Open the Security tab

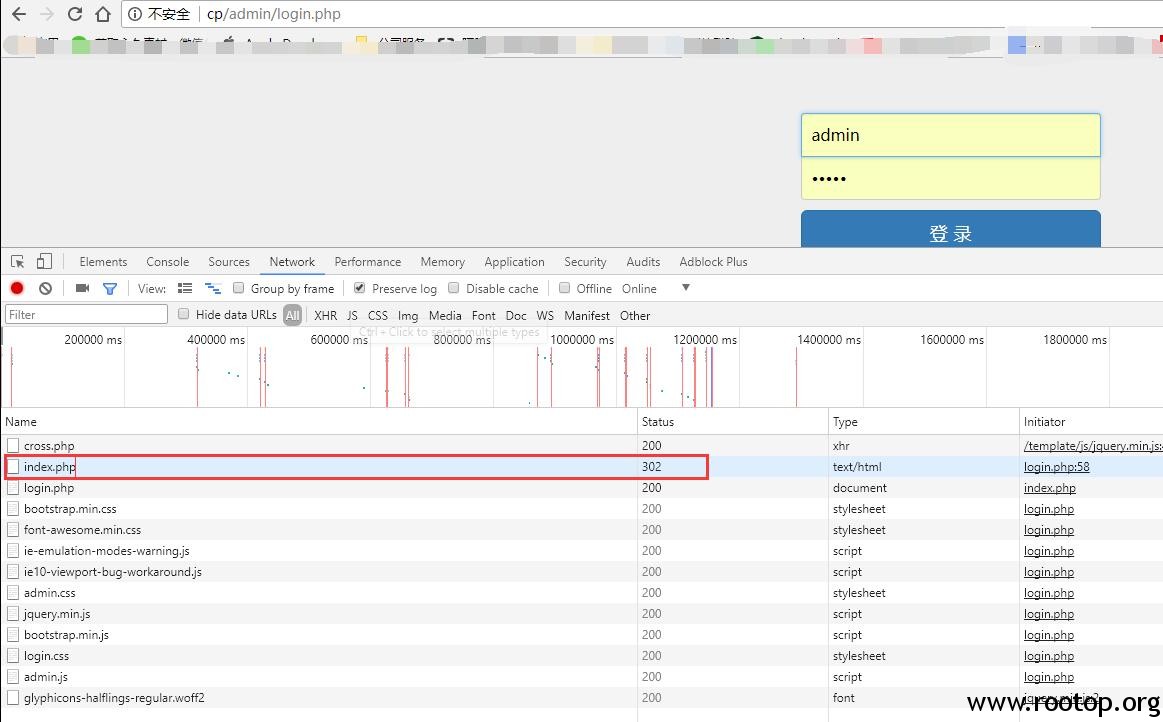(585, 262)
